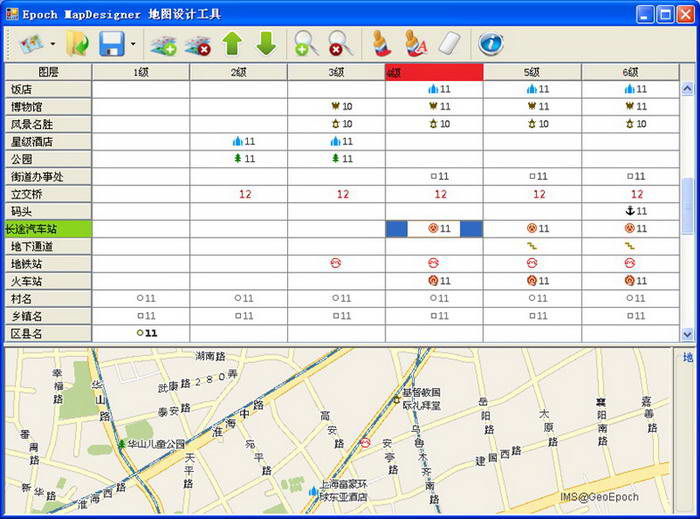Click the anchor 码头 cell in 6级

pyautogui.click(x=630, y=212)
